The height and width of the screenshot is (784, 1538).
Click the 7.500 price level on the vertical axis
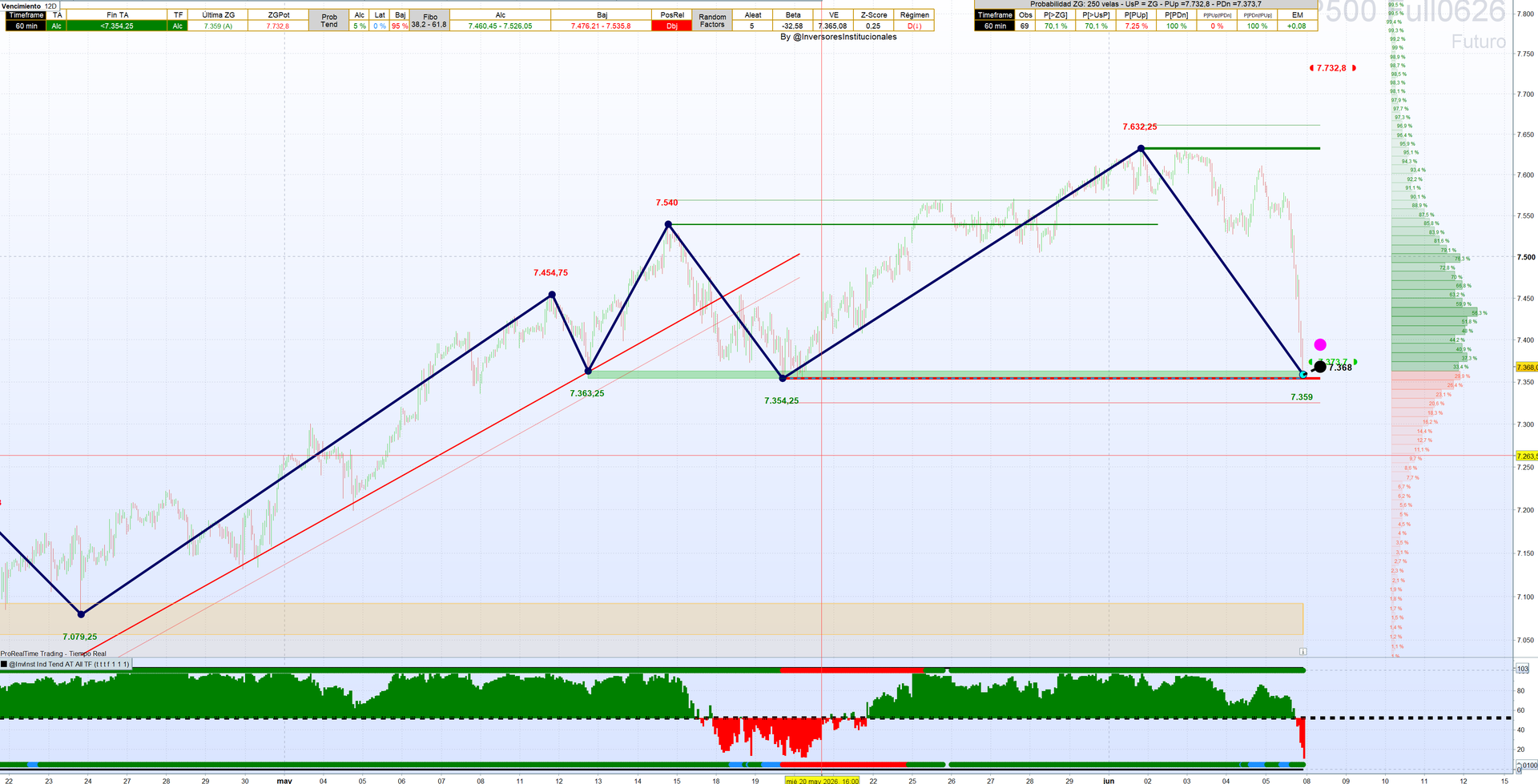(x=1525, y=257)
